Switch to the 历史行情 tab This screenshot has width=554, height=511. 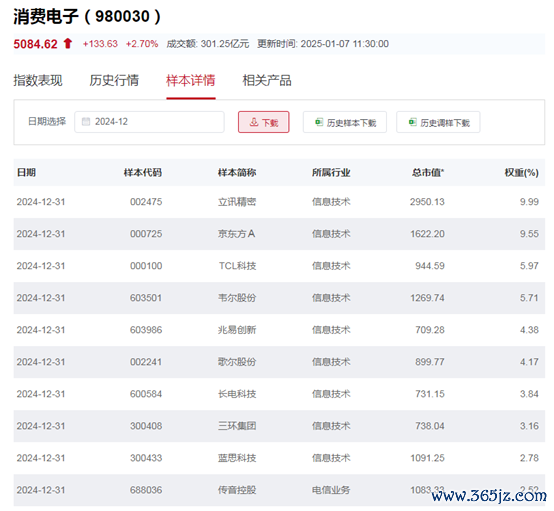[114, 81]
